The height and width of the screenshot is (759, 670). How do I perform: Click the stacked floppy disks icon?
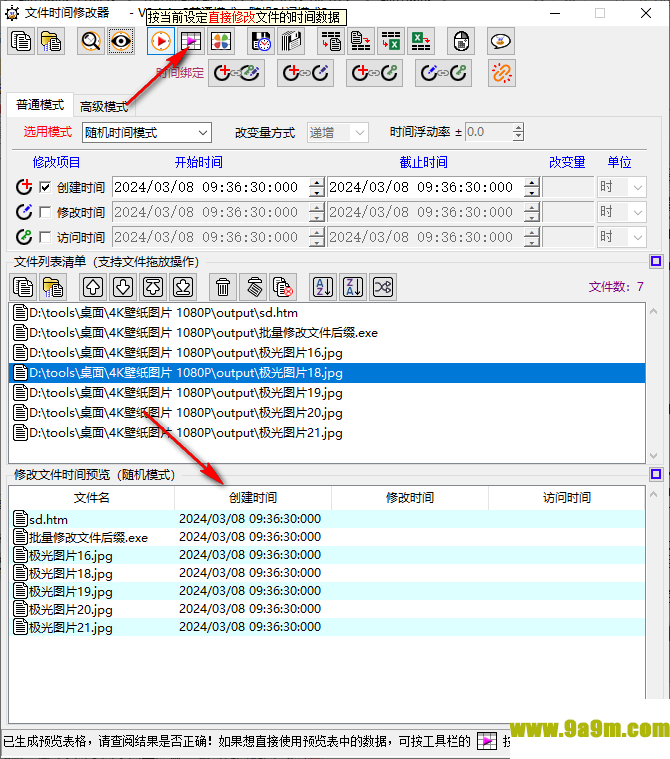point(291,41)
